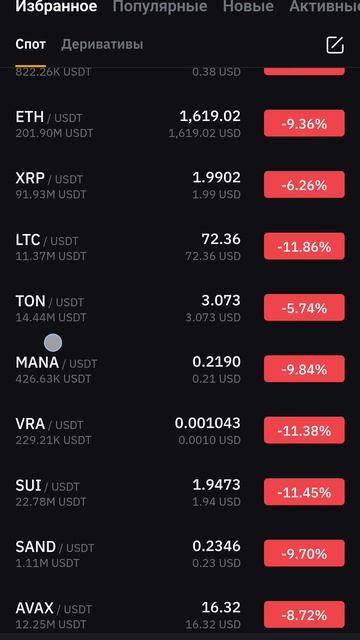Open the ETH / USDT trading pair
The height and width of the screenshot is (640, 360).
coord(180,124)
